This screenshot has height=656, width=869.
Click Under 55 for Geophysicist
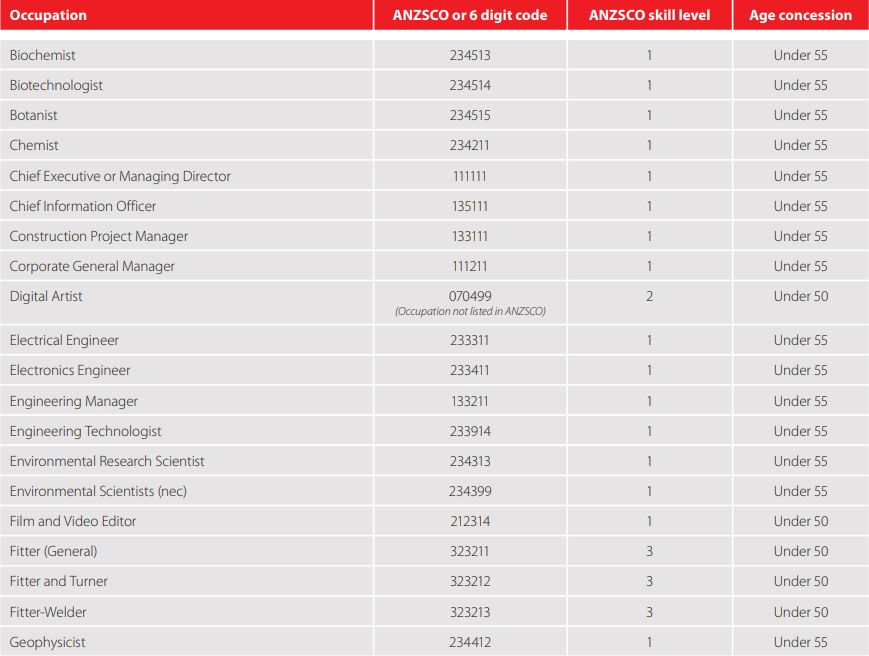coord(800,642)
